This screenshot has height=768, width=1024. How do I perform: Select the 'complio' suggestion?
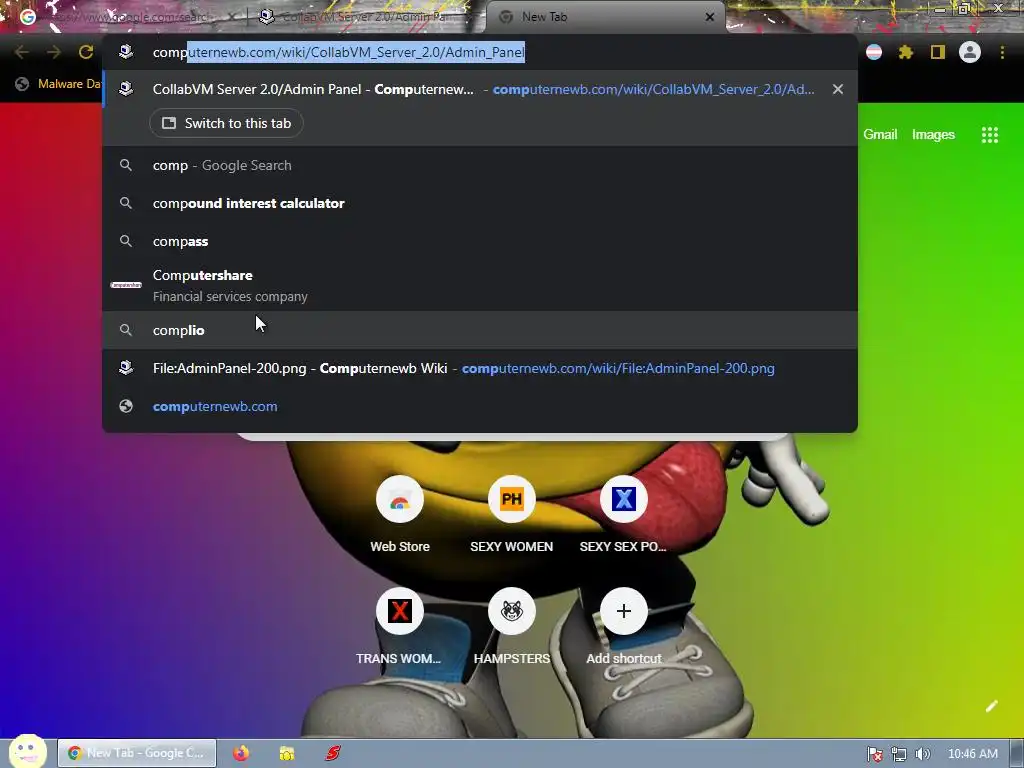click(480, 330)
